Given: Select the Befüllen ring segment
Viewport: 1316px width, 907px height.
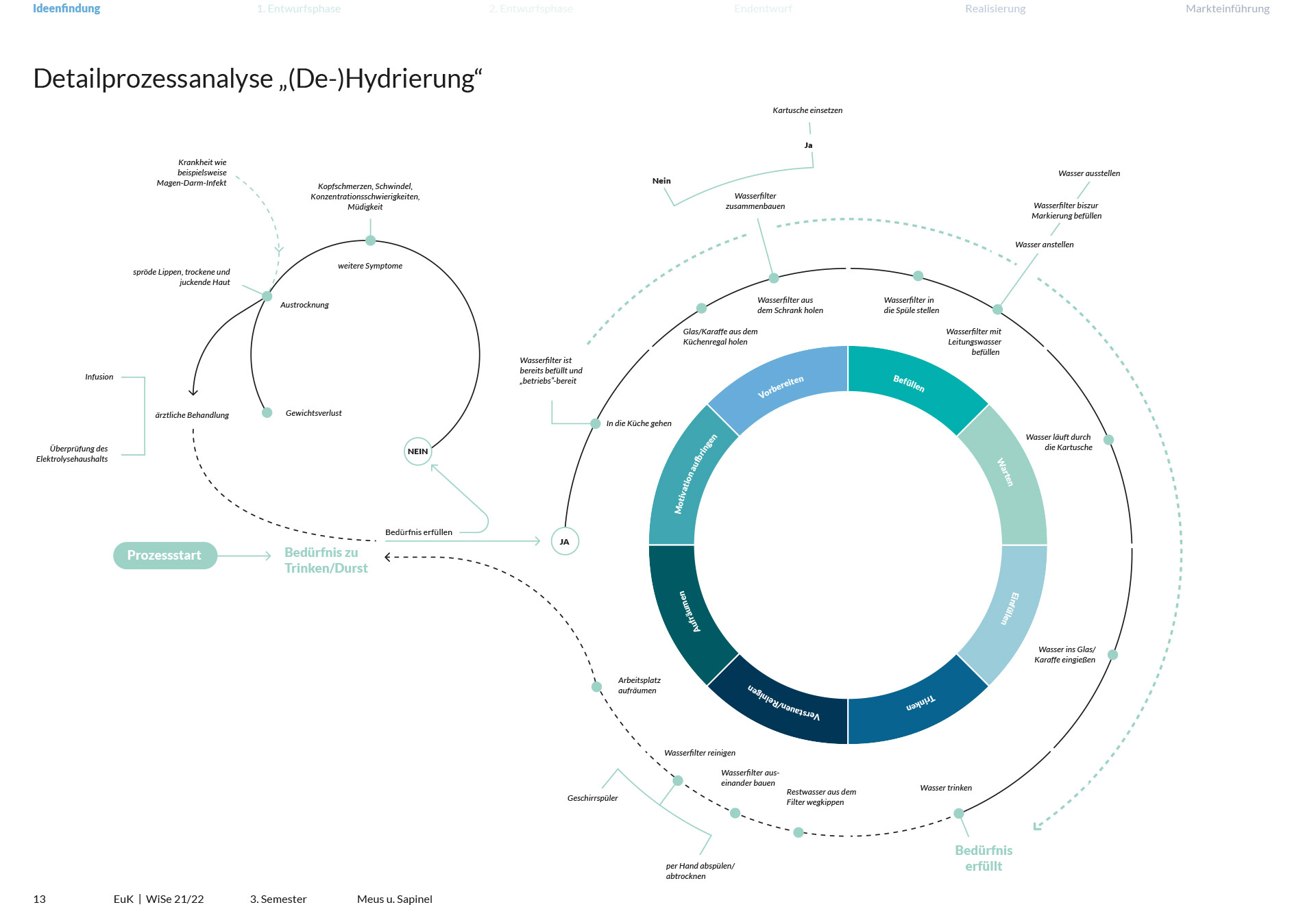Looking at the screenshot, I should point(909,384).
